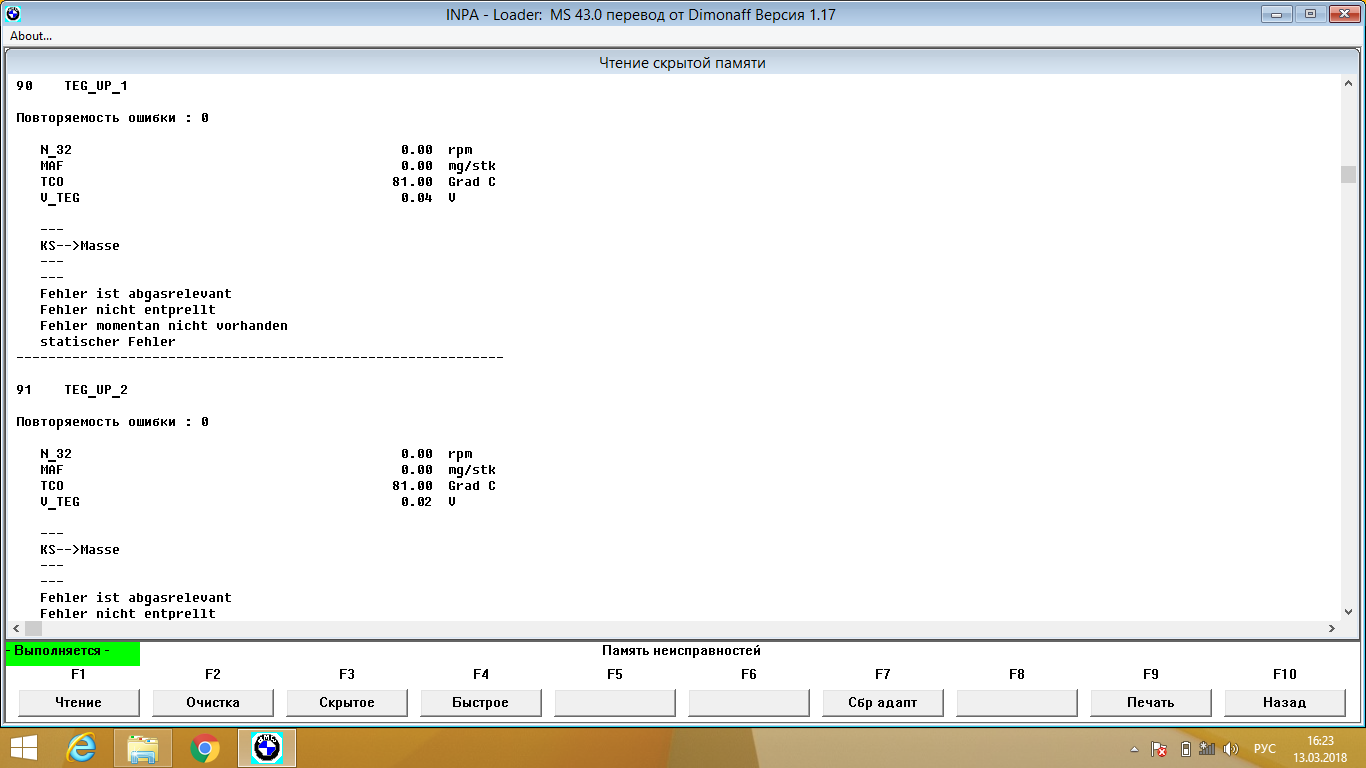Click the empty button under F8
This screenshot has width=1366, height=768.
click(x=1016, y=703)
